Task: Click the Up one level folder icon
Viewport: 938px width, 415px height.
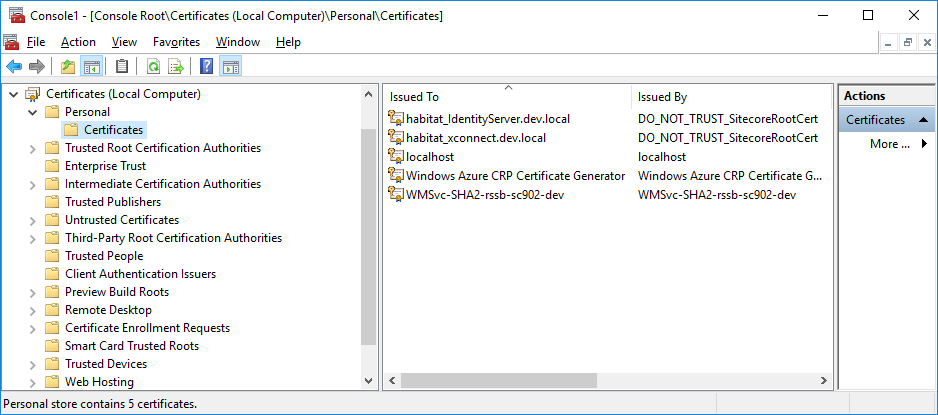Action: [68, 67]
